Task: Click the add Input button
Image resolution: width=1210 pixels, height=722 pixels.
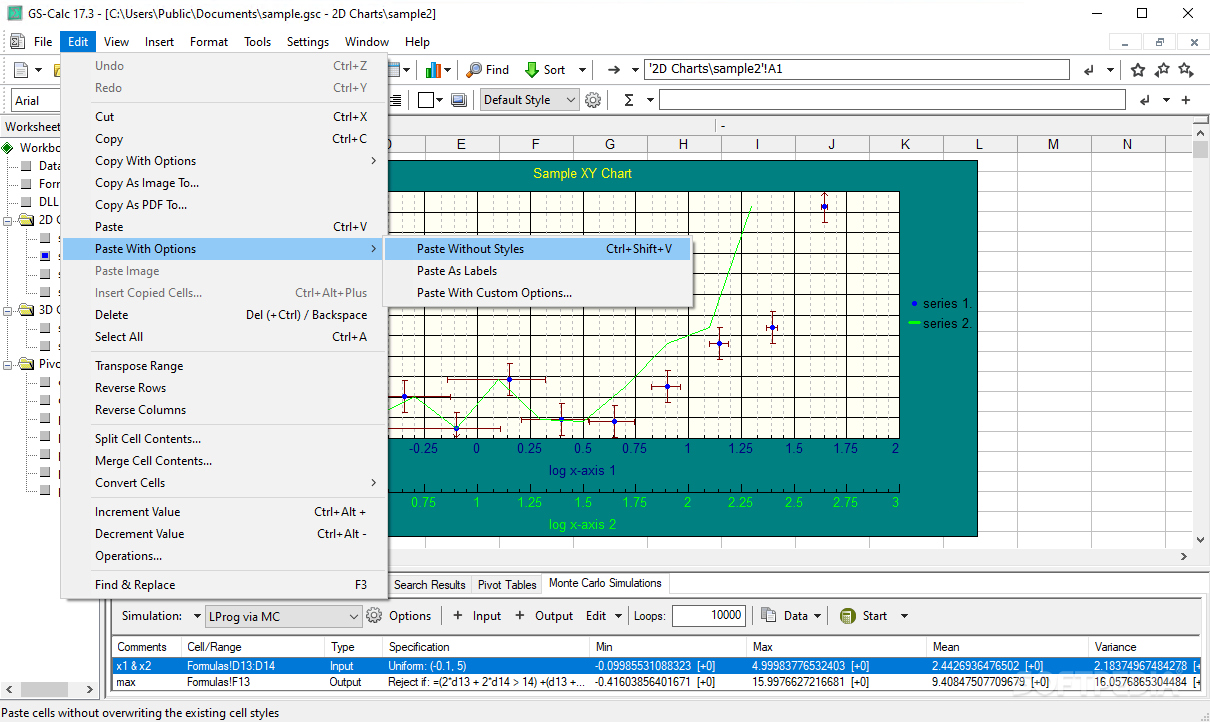Action: (x=477, y=616)
